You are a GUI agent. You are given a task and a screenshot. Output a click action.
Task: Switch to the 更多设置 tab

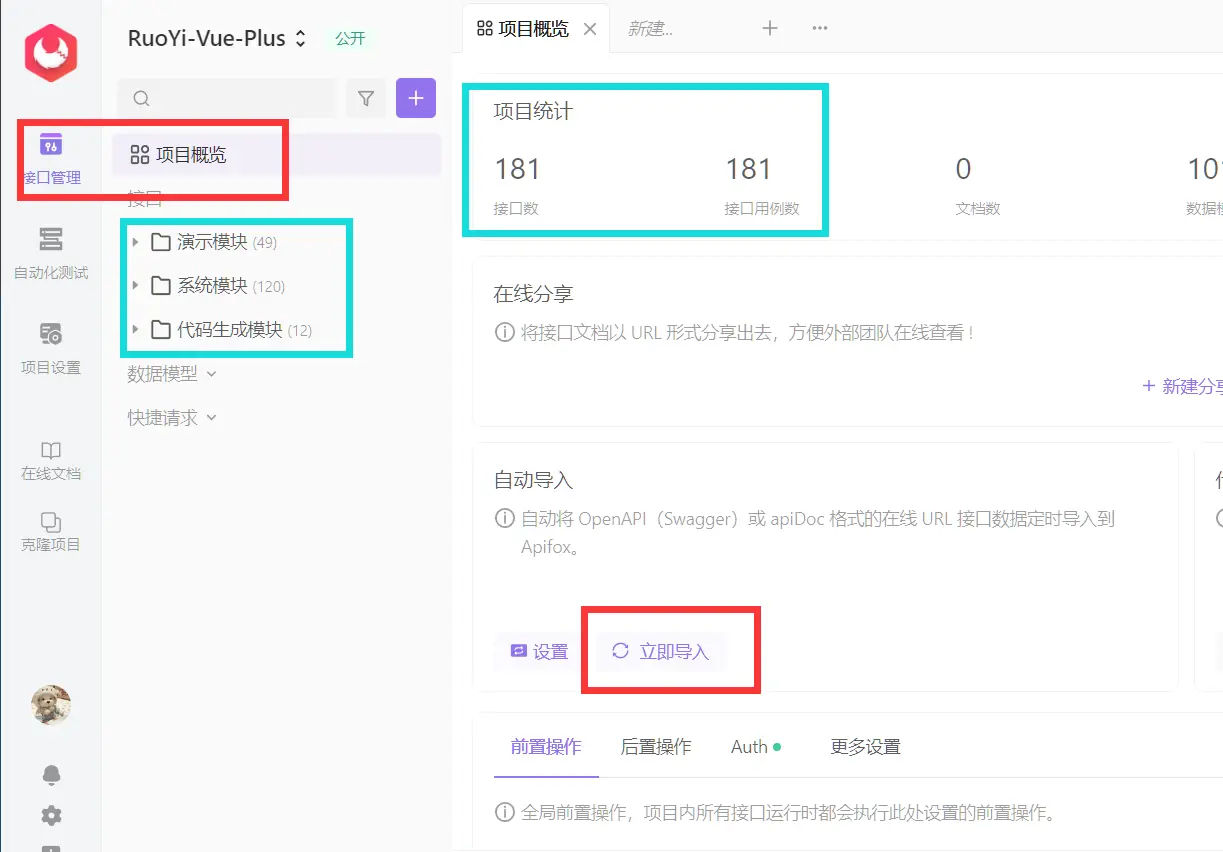coord(865,747)
